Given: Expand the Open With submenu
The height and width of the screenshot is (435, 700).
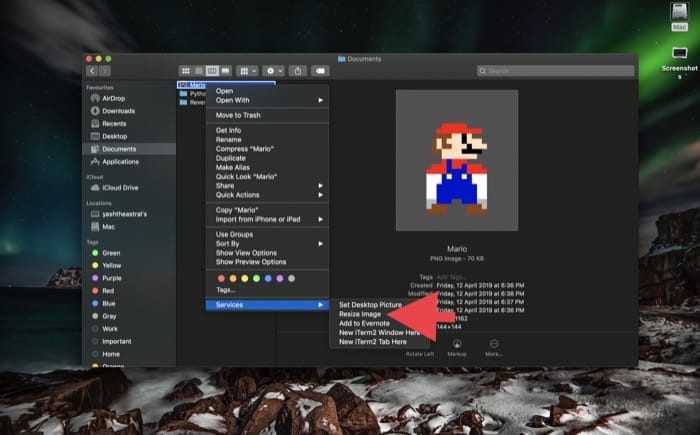Looking at the screenshot, I should click(x=267, y=100).
